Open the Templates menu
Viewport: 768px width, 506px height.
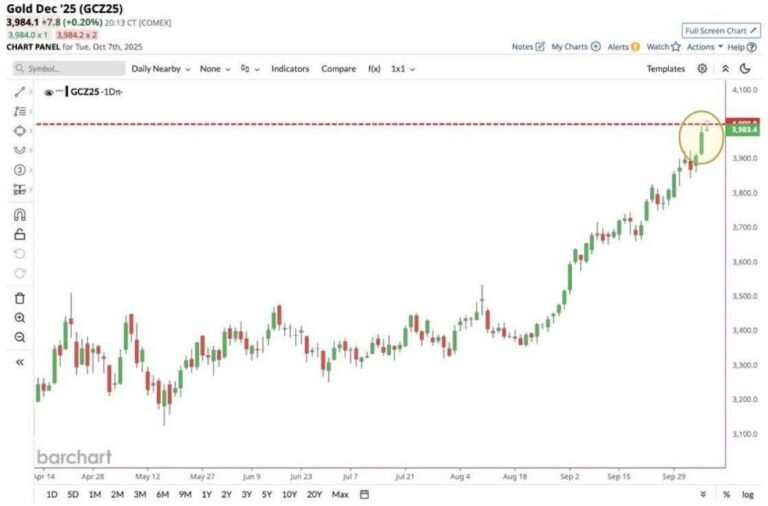666,69
